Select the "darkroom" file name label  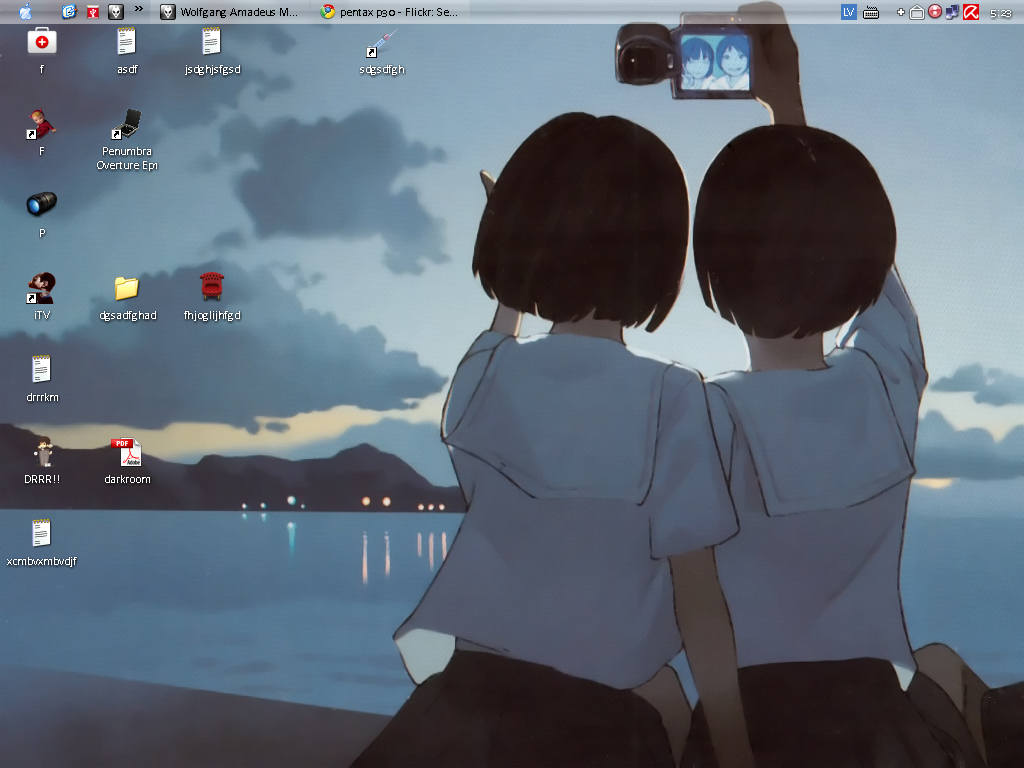click(127, 479)
